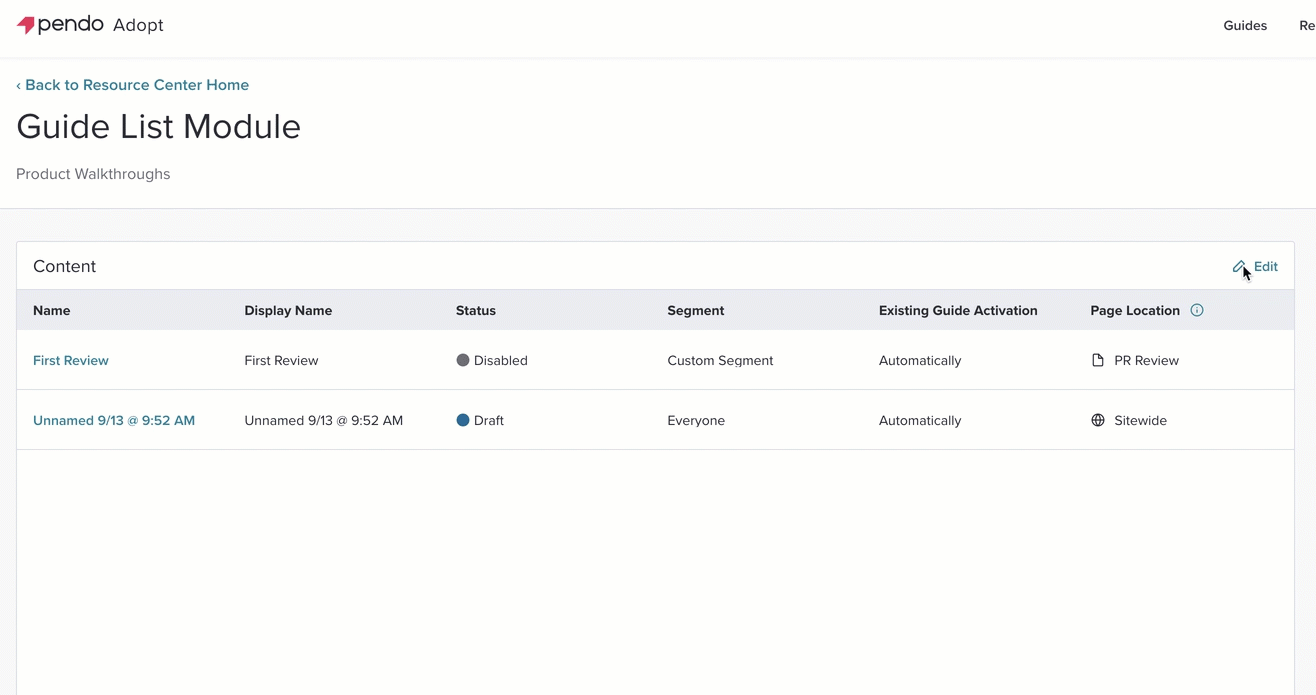This screenshot has width=1316, height=695.
Task: Click the Name column header
Action: [52, 310]
